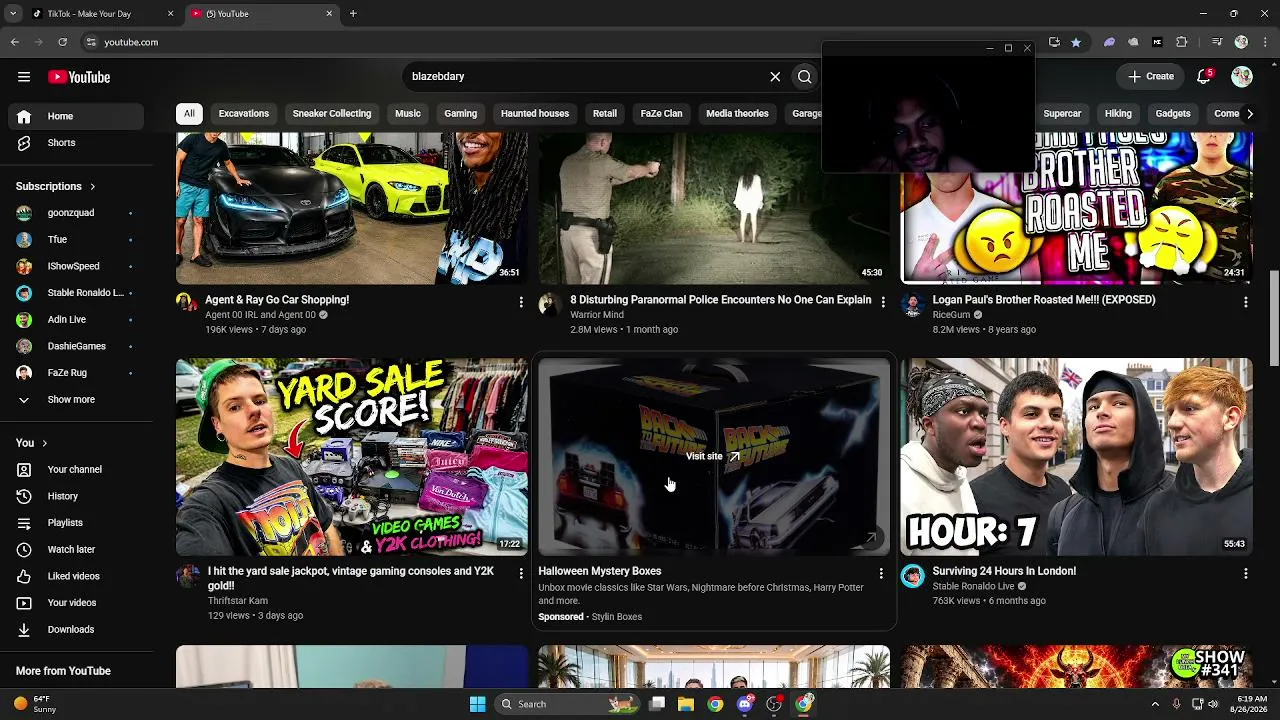This screenshot has height=720, width=1280.
Task: Select the Haunted houses filter chip
Action: point(535,114)
